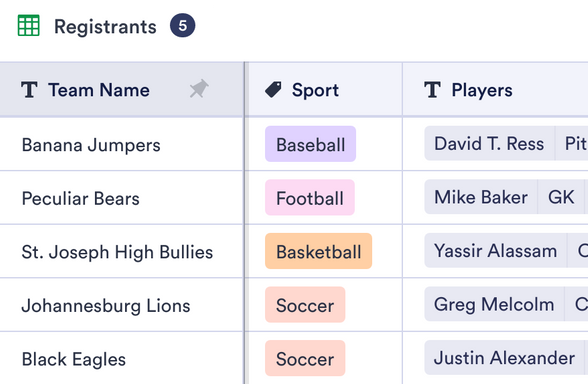Click the green table grid icon
The height and width of the screenshot is (384, 588).
[x=28, y=26]
